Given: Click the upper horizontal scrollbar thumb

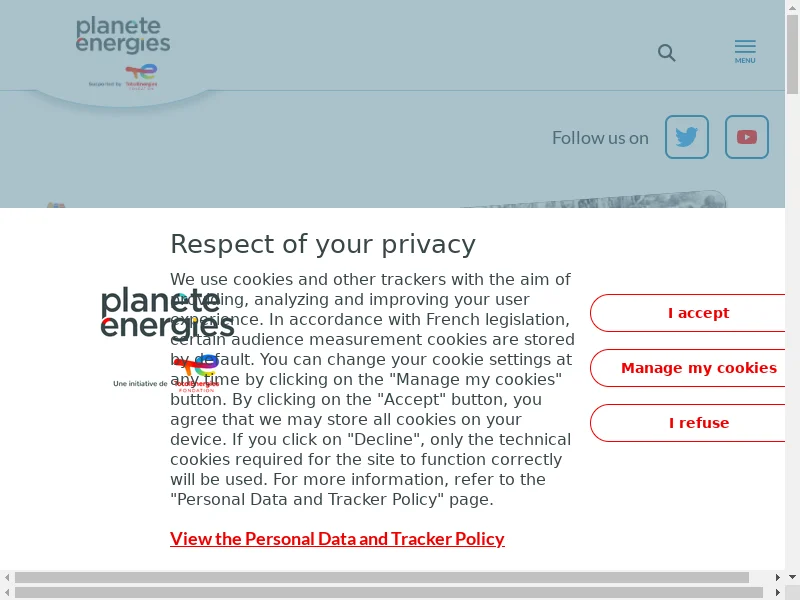Looking at the screenshot, I should [382, 577].
